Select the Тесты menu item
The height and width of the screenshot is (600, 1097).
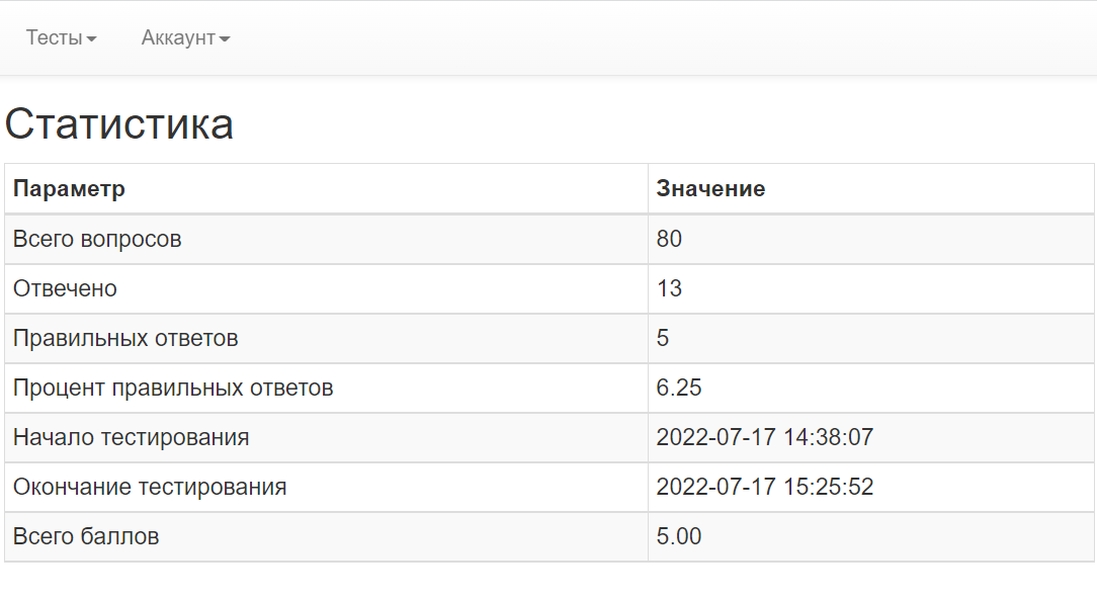pos(55,38)
